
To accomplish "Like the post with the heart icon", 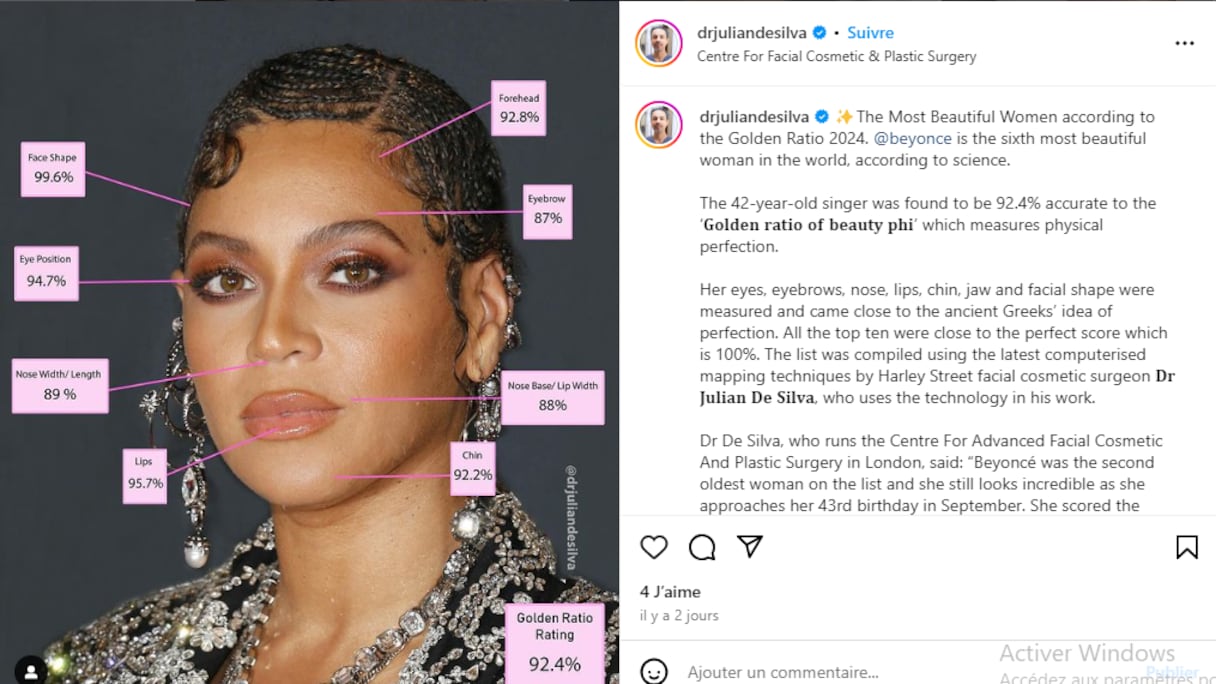I will [654, 547].
